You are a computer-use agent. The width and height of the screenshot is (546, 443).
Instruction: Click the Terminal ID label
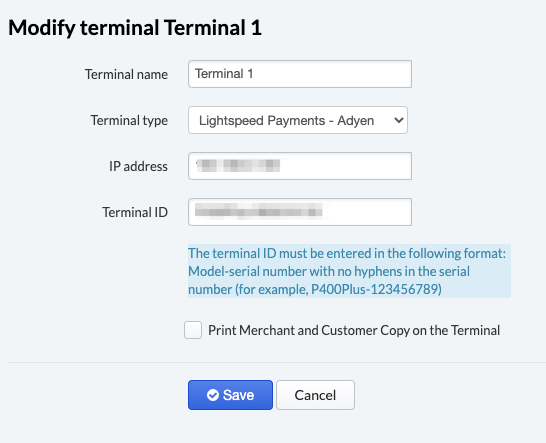coord(135,212)
